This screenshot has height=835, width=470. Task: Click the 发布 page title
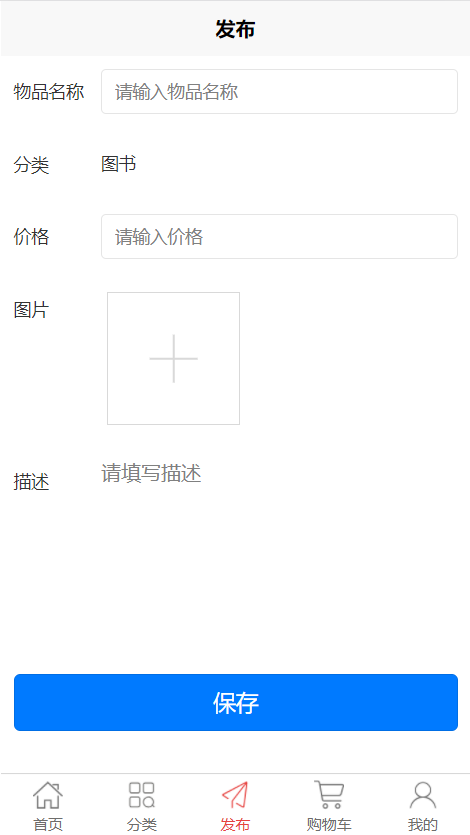pos(235,29)
